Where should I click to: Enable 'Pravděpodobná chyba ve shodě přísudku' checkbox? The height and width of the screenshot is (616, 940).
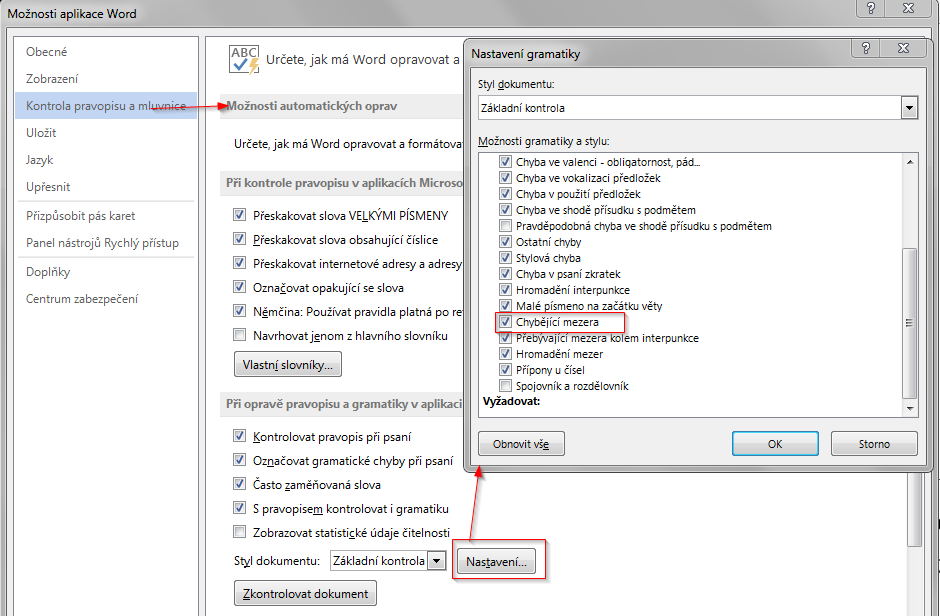(505, 226)
